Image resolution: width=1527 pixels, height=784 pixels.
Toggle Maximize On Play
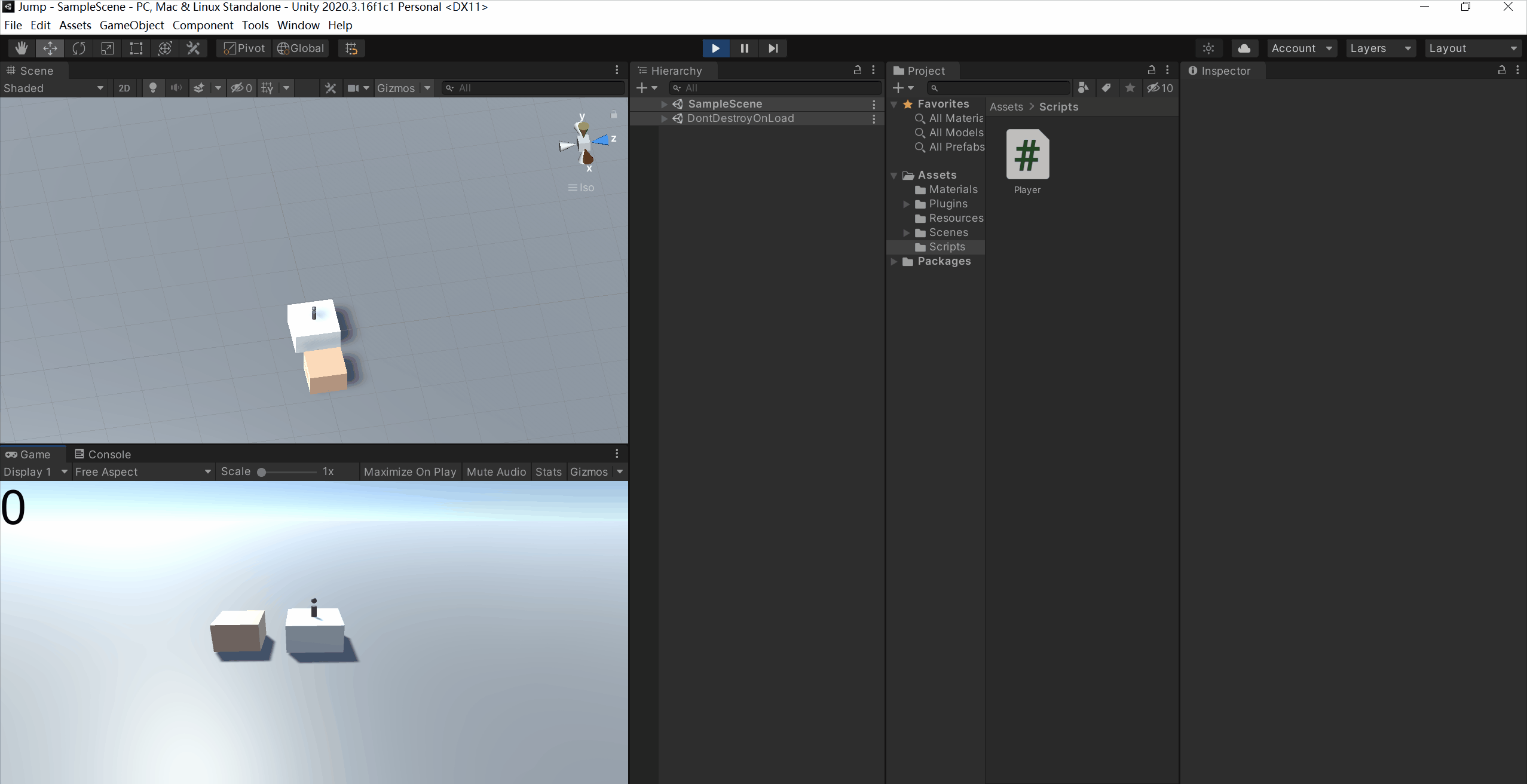point(410,471)
